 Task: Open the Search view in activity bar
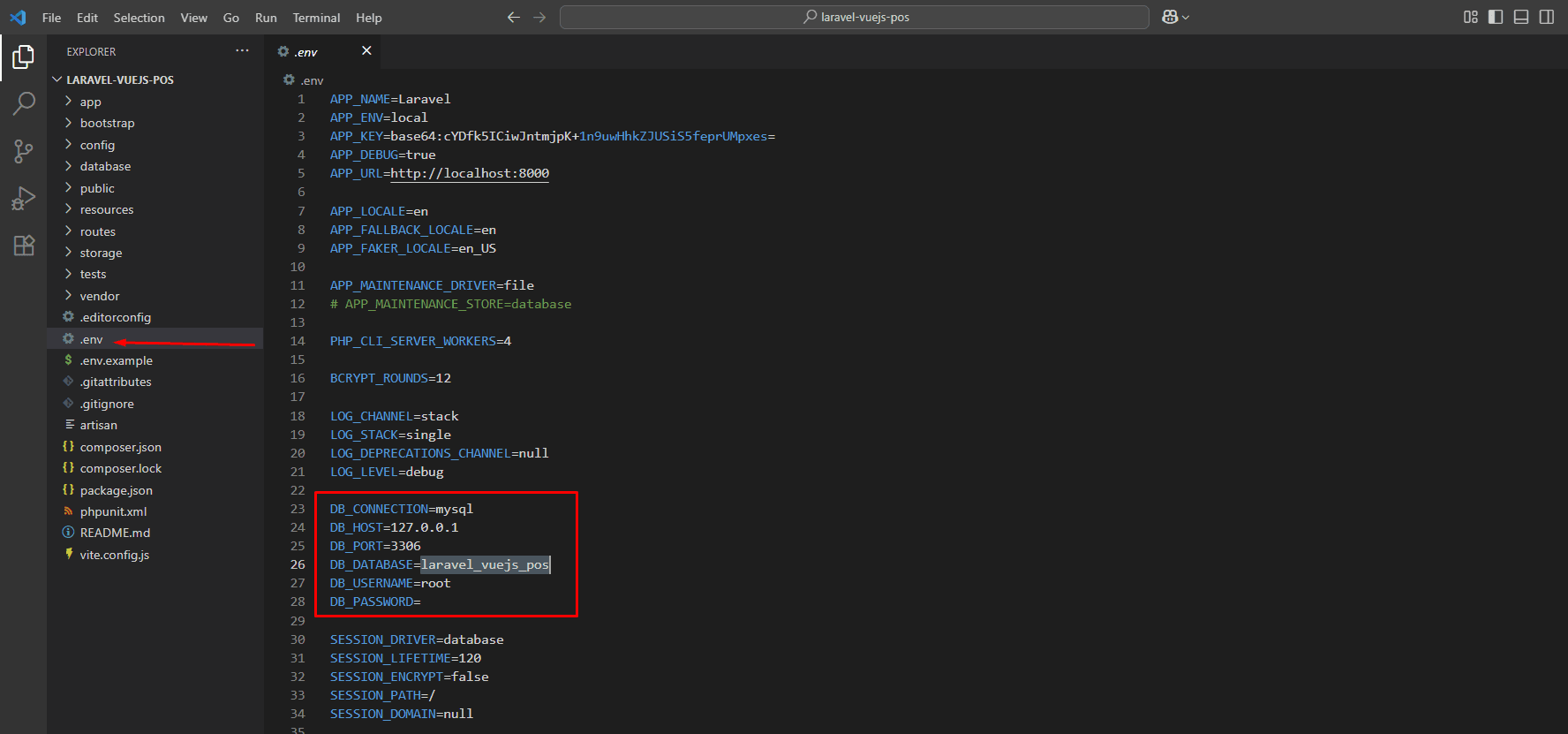pyautogui.click(x=24, y=103)
